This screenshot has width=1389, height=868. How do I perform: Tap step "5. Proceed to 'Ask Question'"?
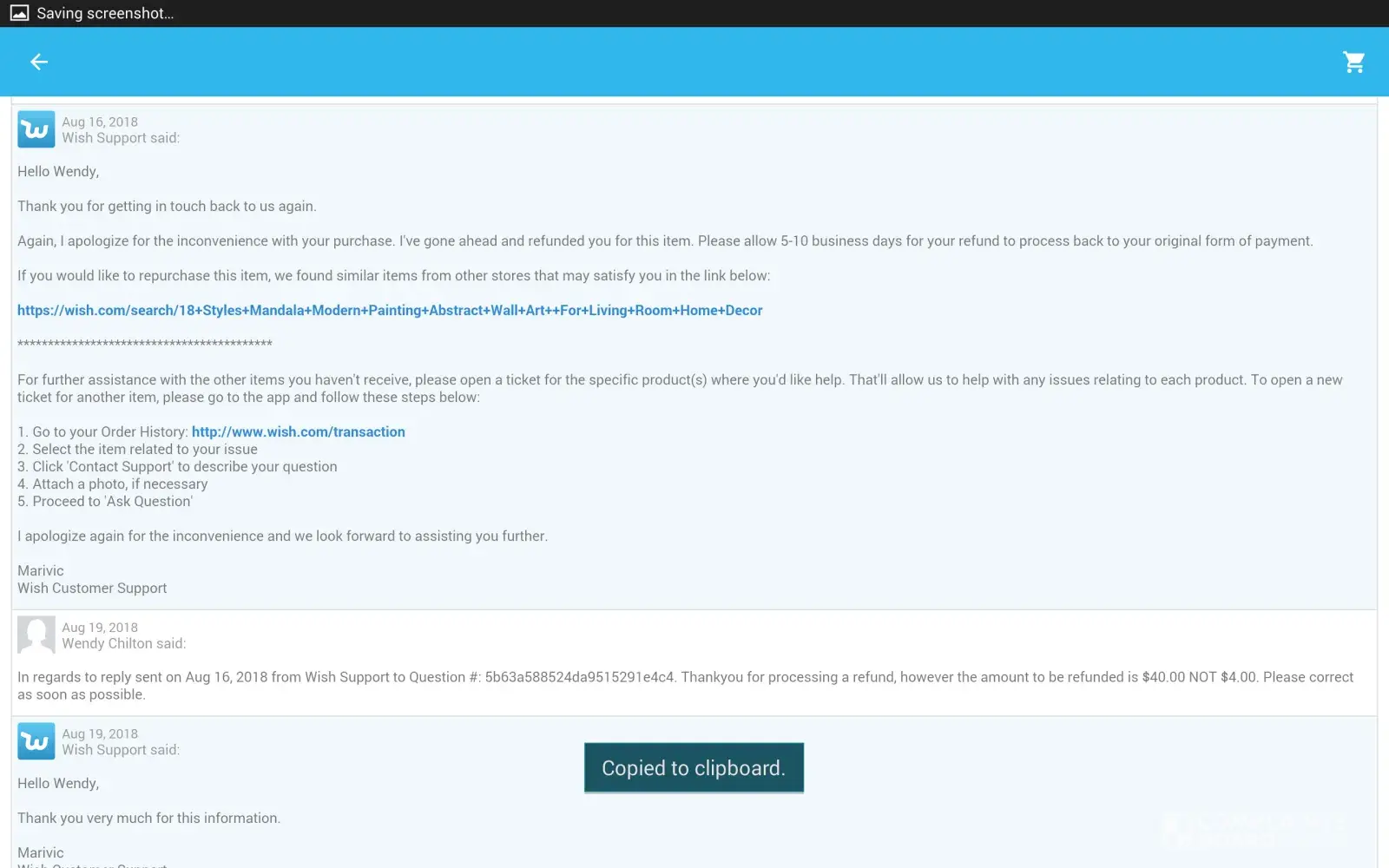tap(105, 501)
